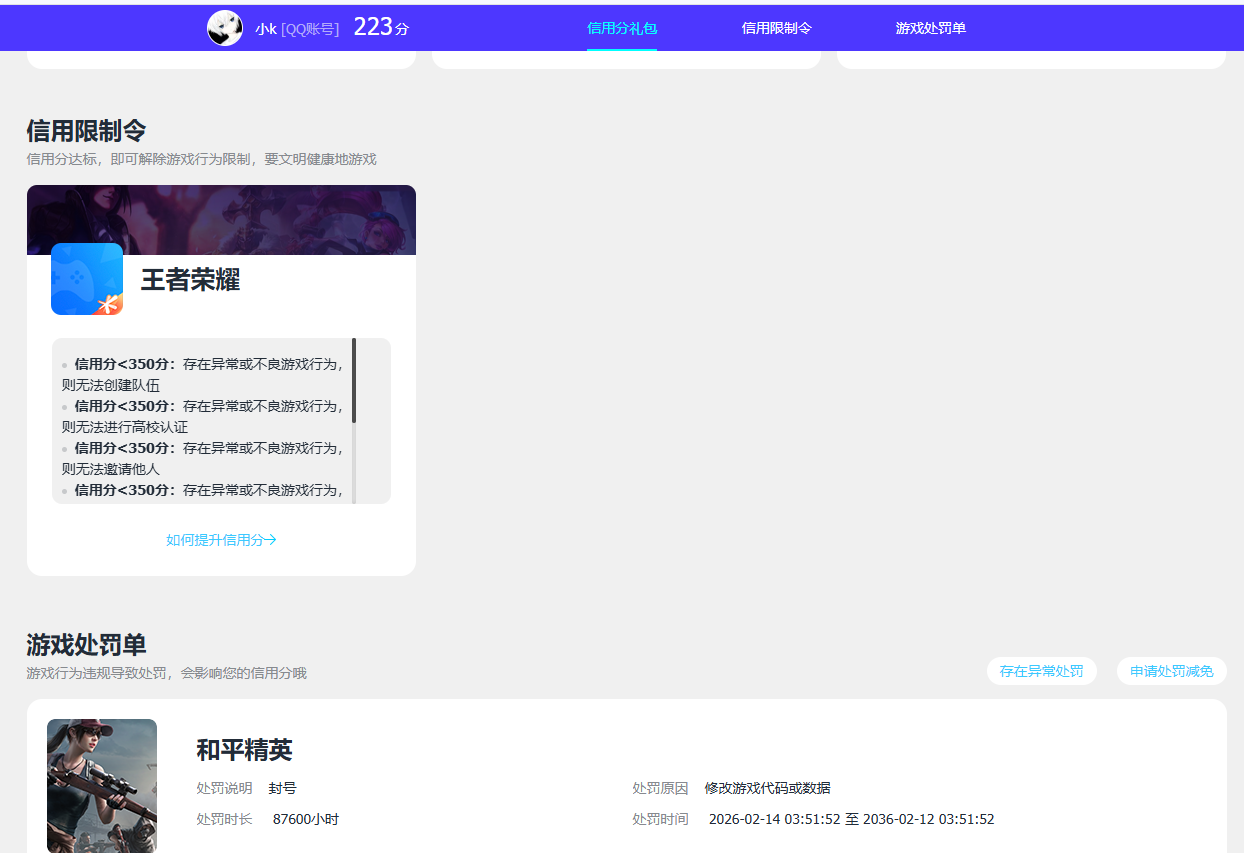
Task: Click the 223分 credit score text
Action: pyautogui.click(x=381, y=28)
